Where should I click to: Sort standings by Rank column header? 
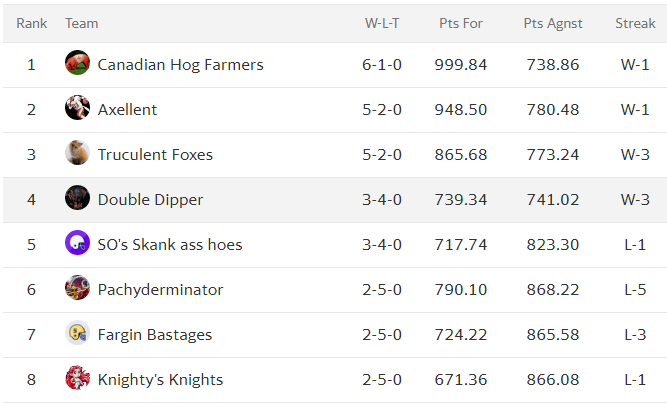(x=31, y=23)
